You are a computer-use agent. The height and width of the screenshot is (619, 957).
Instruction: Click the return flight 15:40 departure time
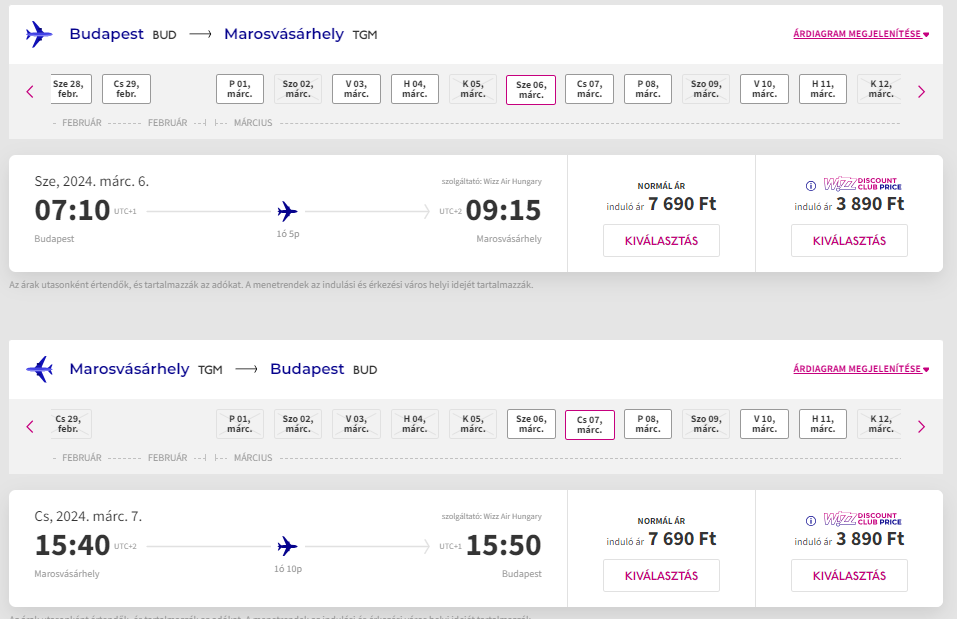coord(72,545)
